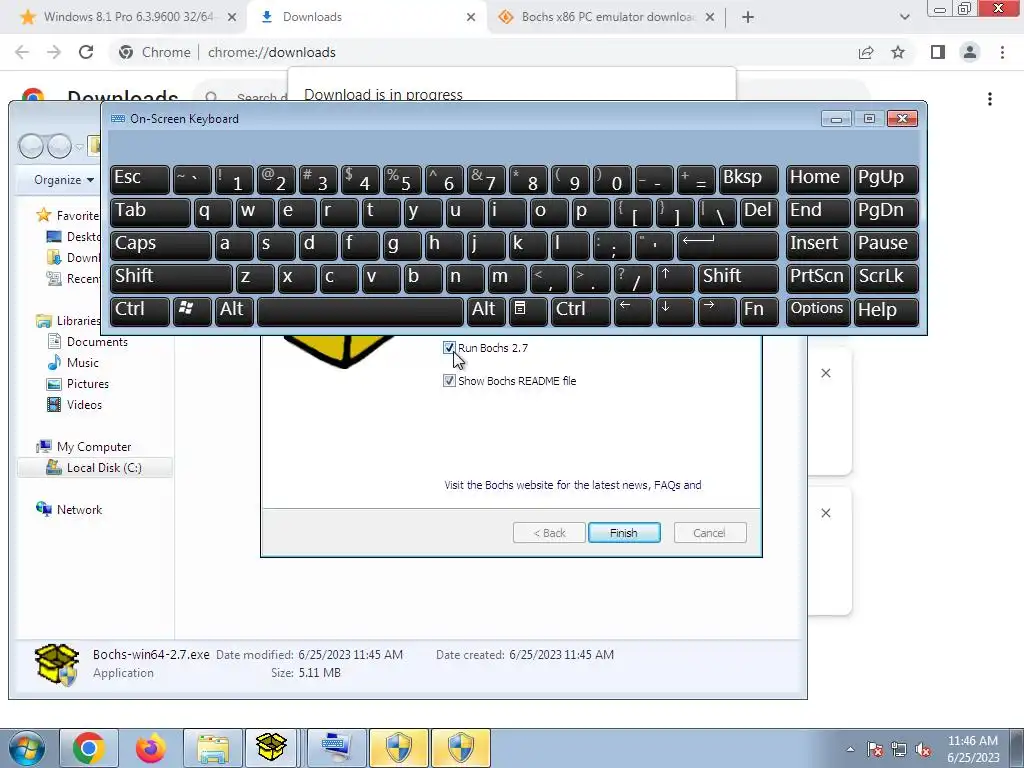The width and height of the screenshot is (1024, 768).
Task: Click the muted volume tray icon
Action: click(923, 750)
